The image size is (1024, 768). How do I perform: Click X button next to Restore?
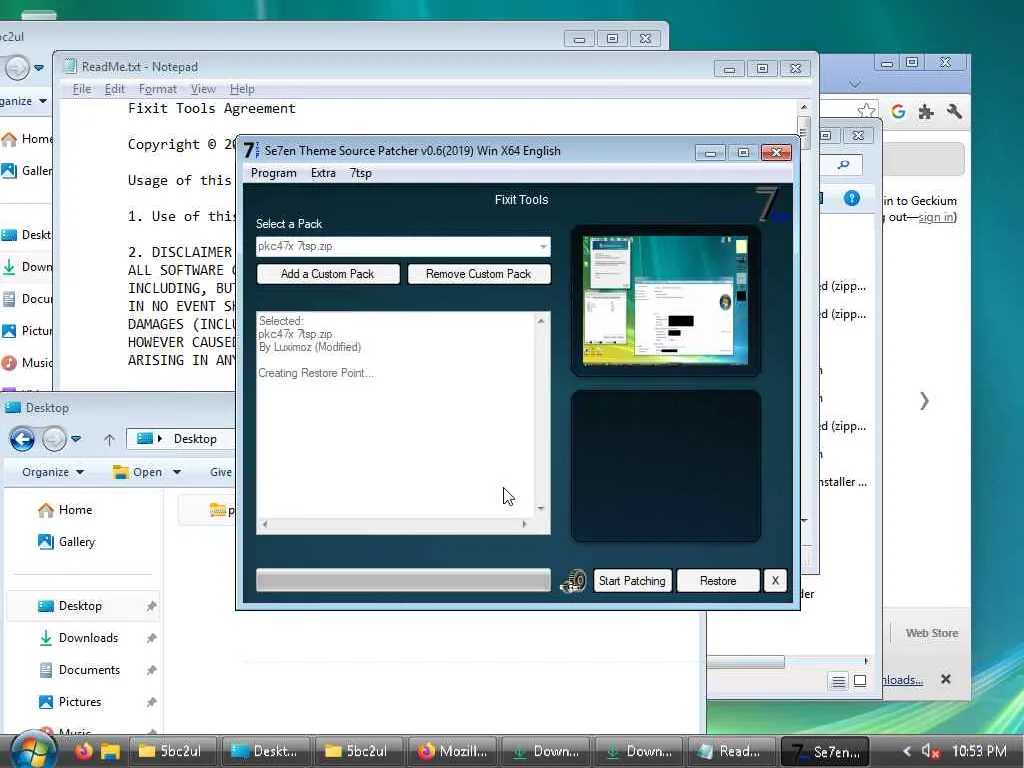[775, 581]
